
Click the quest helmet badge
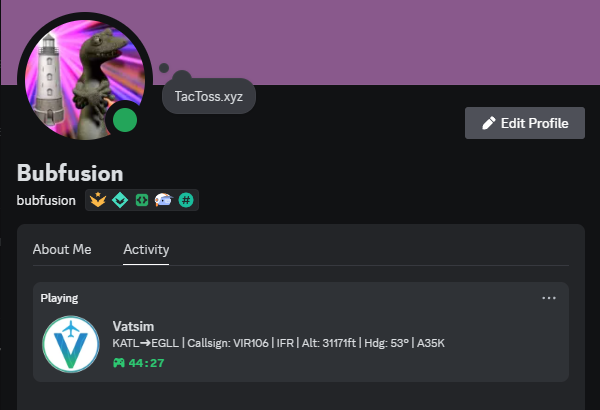point(164,200)
